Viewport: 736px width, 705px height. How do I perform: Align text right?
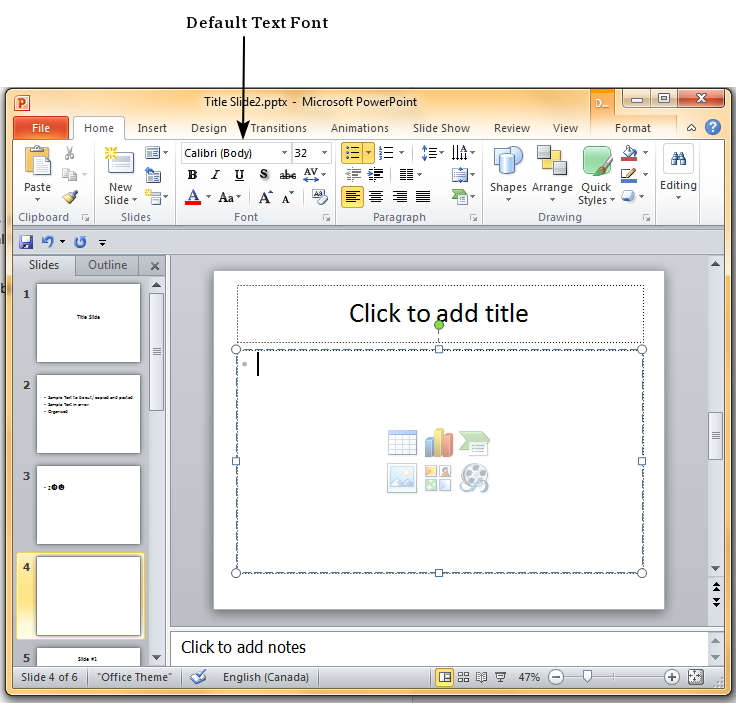pyautogui.click(x=399, y=197)
